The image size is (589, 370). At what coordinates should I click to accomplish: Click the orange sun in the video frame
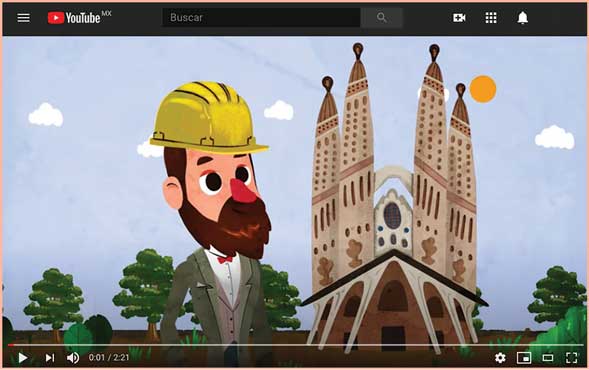point(483,89)
